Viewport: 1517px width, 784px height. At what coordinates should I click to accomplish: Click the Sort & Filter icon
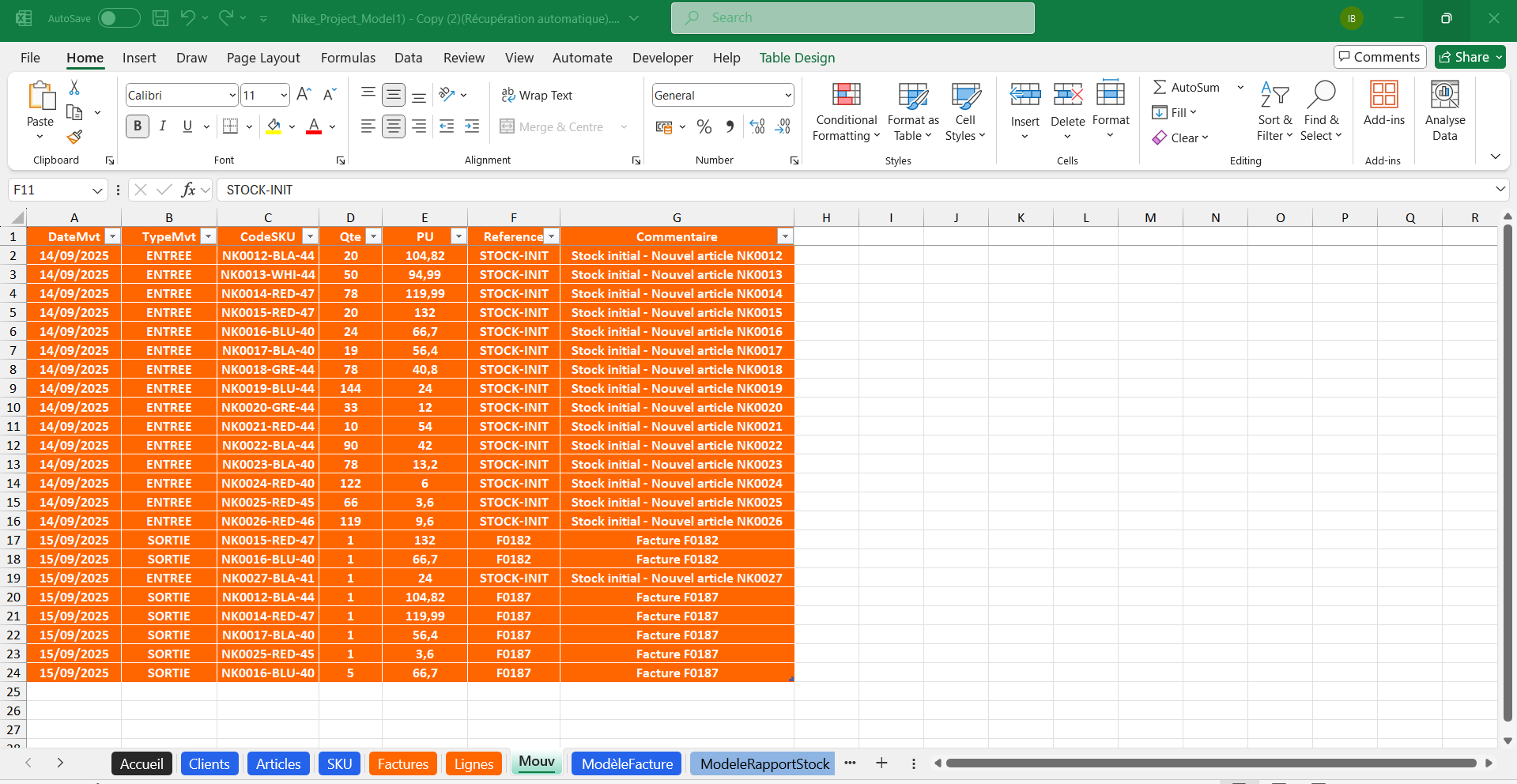[x=1274, y=112]
